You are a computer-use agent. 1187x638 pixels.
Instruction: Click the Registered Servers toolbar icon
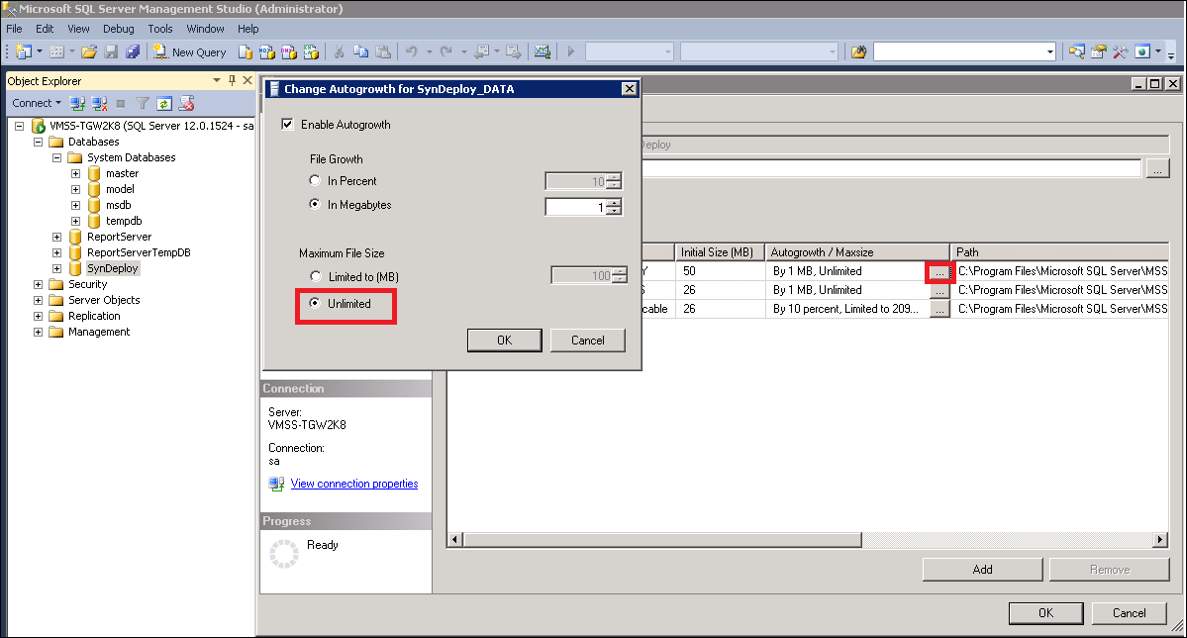(x=1076, y=51)
